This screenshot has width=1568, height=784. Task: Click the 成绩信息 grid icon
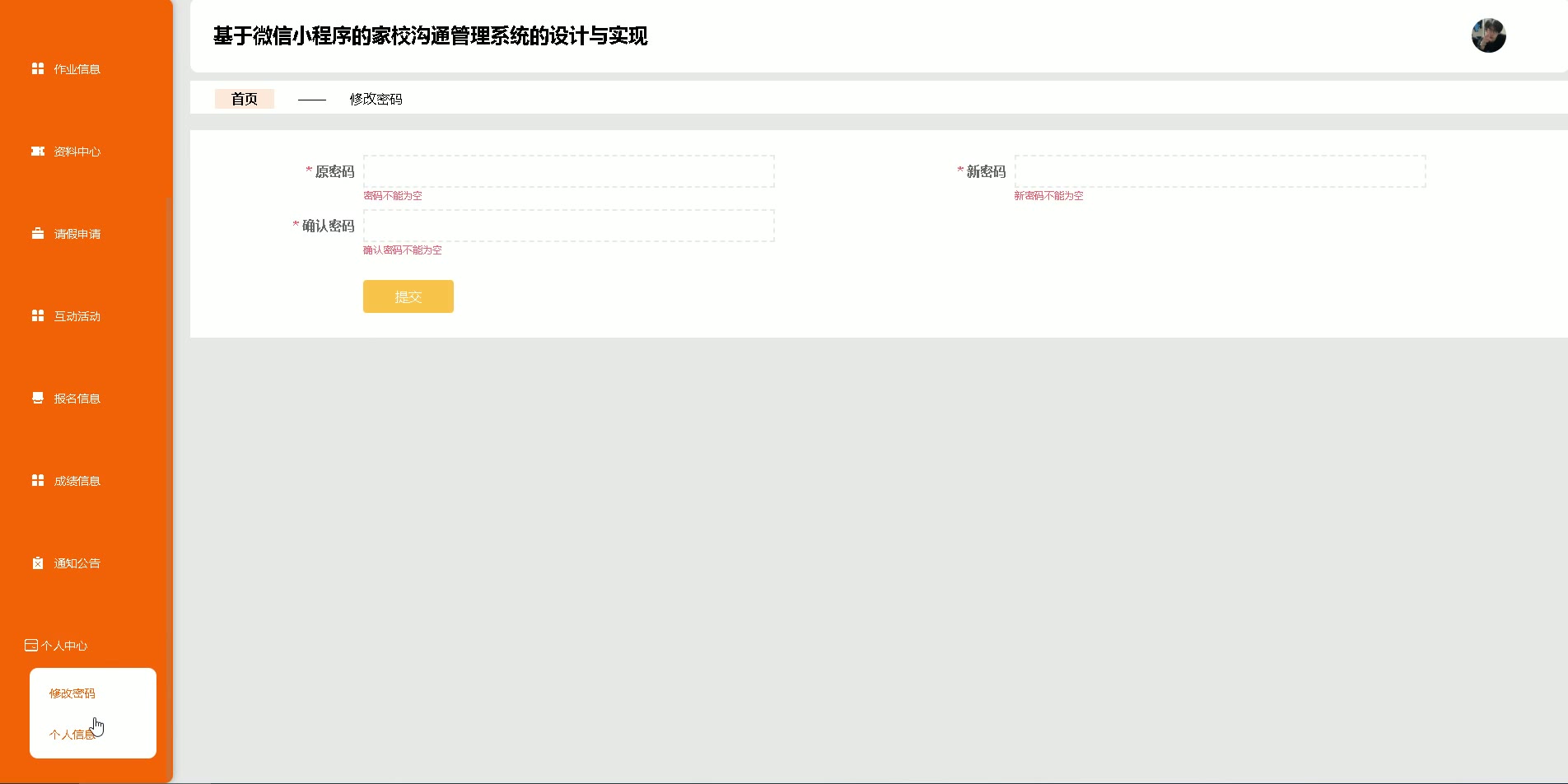(x=38, y=480)
